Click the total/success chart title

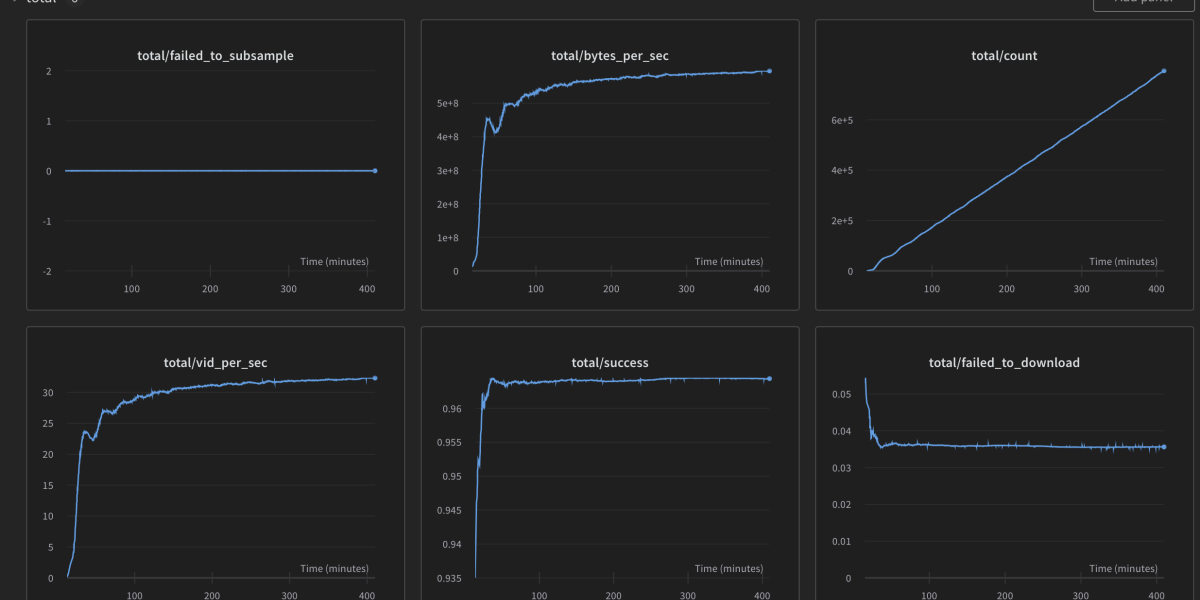609,363
